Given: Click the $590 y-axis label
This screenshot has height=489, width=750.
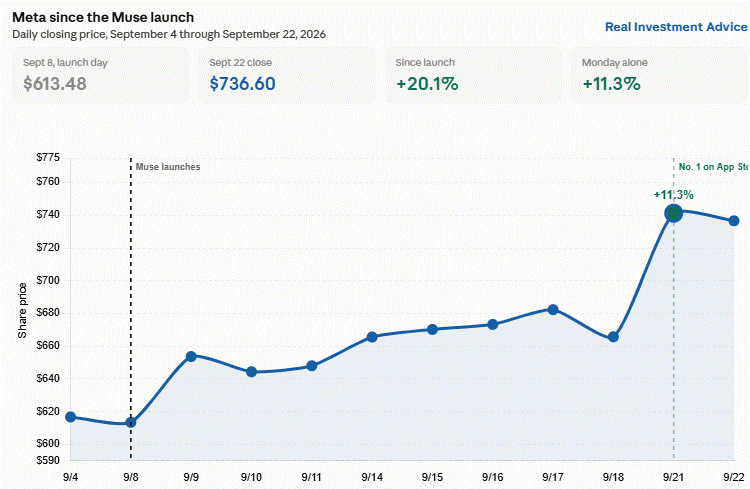Looking at the screenshot, I should [48, 460].
